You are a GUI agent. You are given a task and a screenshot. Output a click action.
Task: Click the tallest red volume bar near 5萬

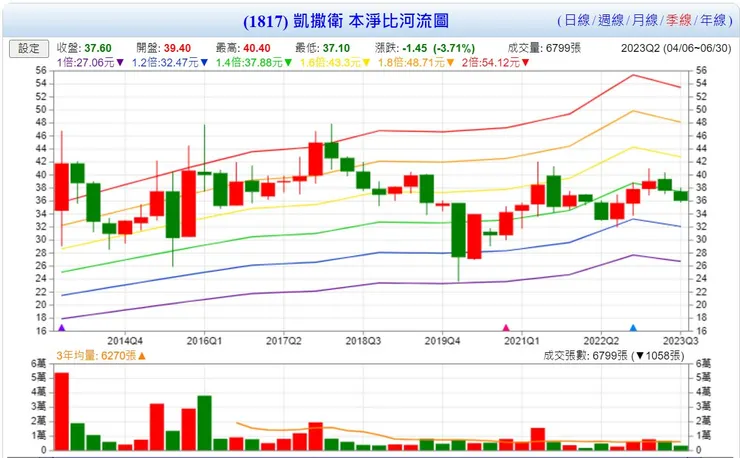(61, 411)
